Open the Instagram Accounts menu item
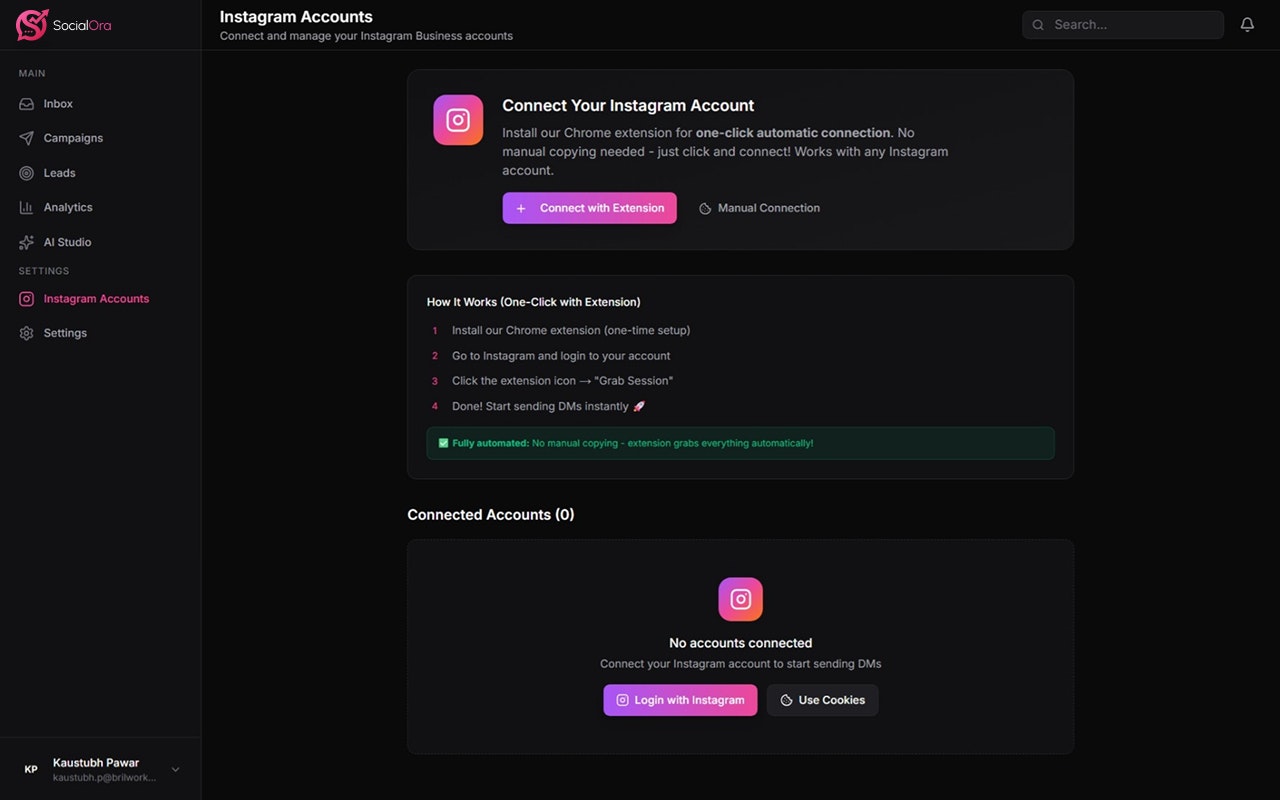This screenshot has width=1280, height=800. (x=96, y=299)
